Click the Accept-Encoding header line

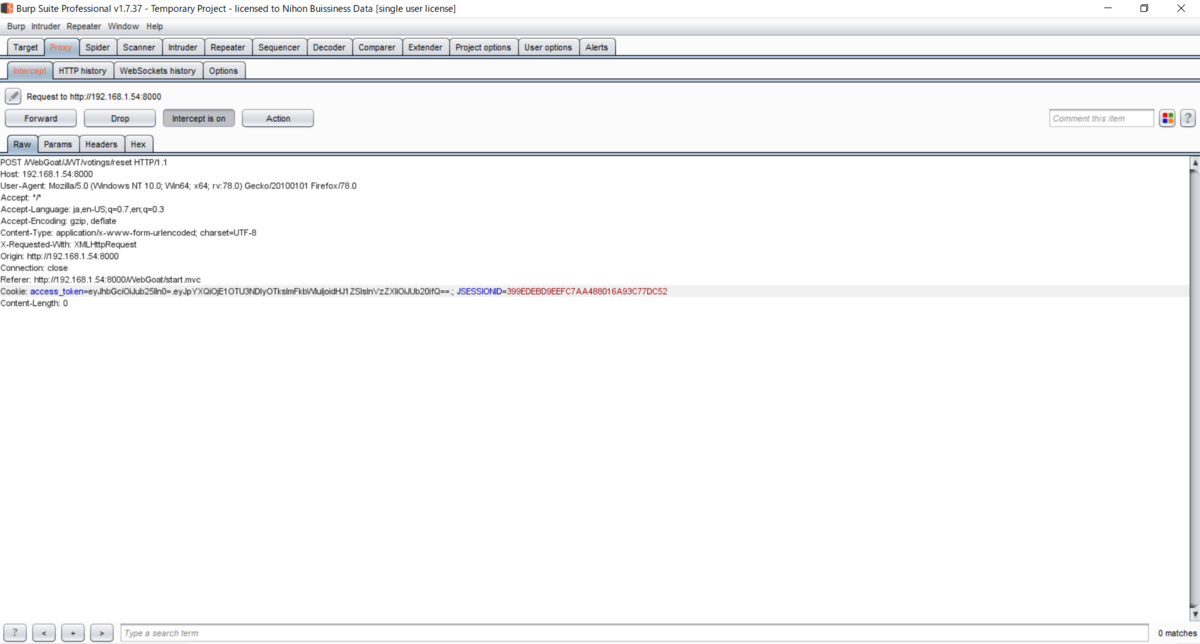[x=58, y=221]
